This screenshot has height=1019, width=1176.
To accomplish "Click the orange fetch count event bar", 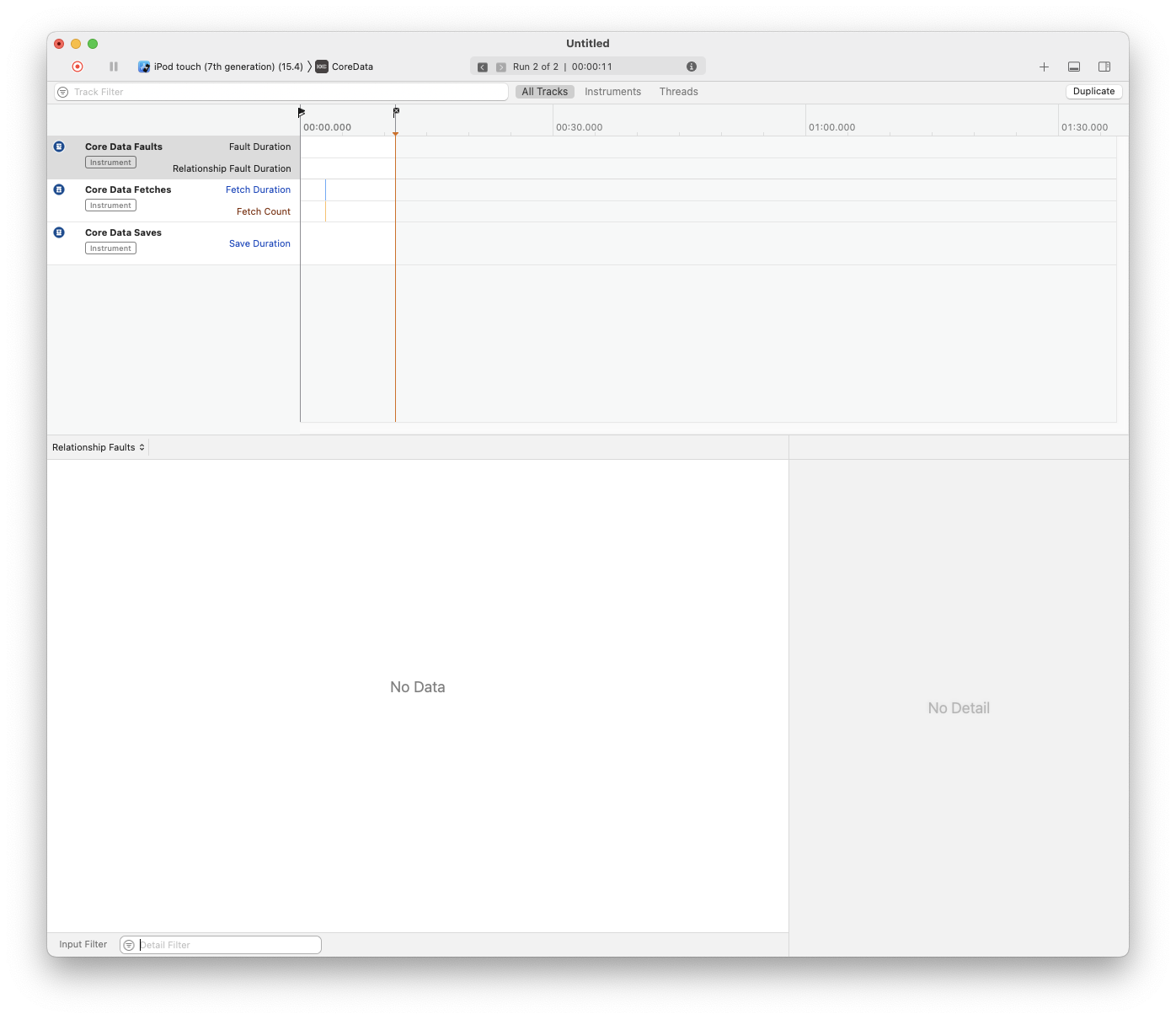I will click(325, 211).
